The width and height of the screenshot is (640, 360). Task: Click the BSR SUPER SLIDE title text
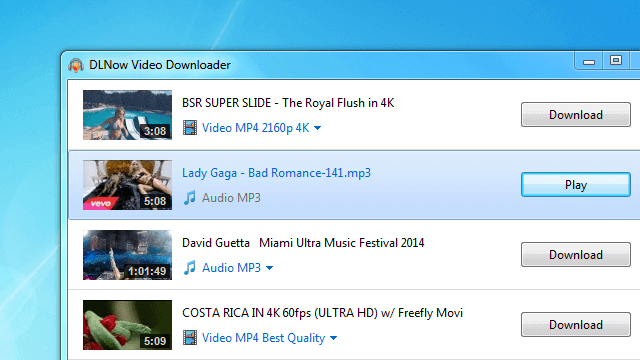tap(288, 103)
